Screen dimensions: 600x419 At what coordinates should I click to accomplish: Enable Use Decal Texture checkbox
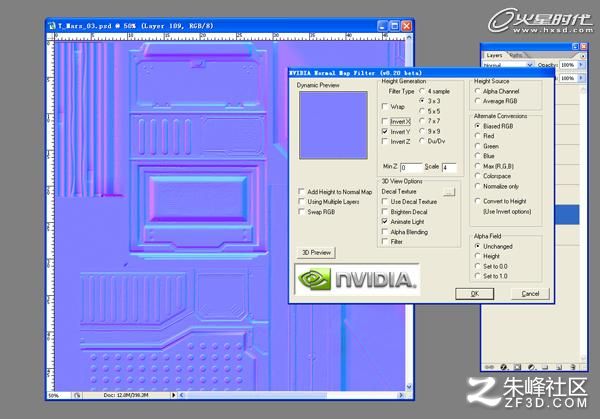coord(385,201)
